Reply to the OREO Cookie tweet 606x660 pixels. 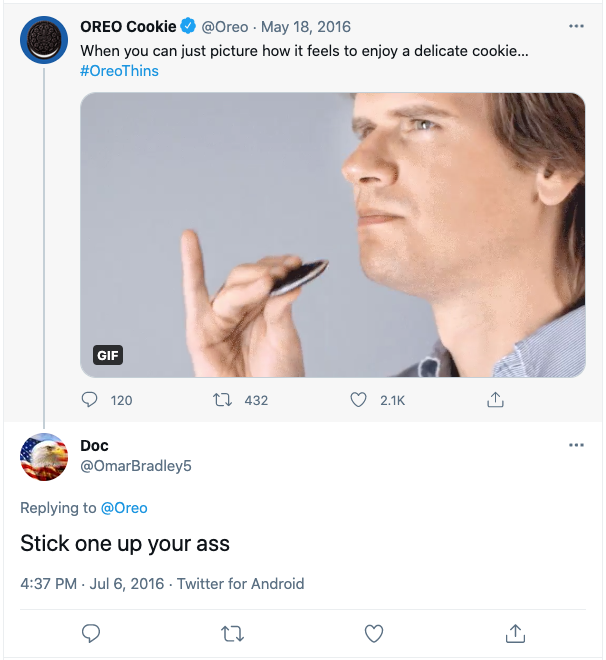tap(90, 400)
